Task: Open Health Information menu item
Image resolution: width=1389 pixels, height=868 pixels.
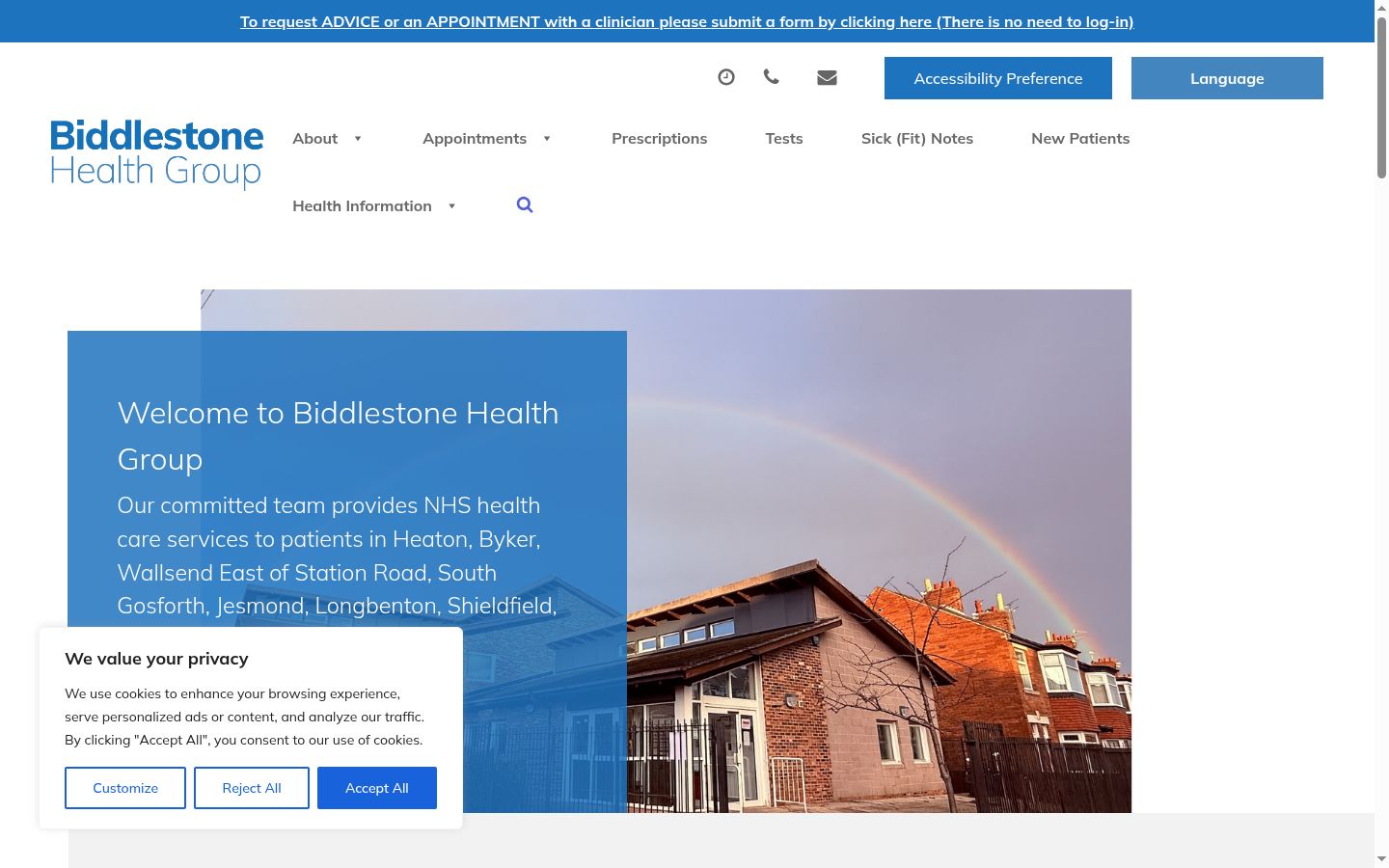Action: [362, 206]
